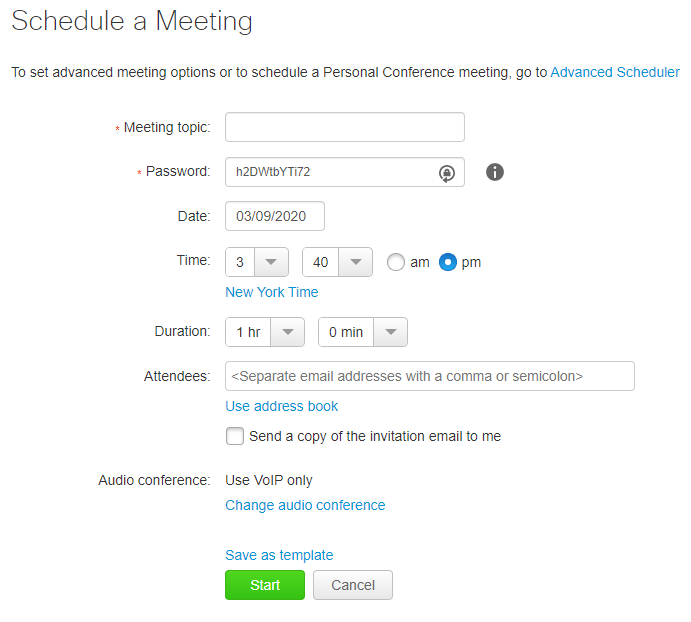Image resolution: width=691 pixels, height=622 pixels.
Task: Expand the duration minutes dropdown
Action: pyautogui.click(x=363, y=332)
